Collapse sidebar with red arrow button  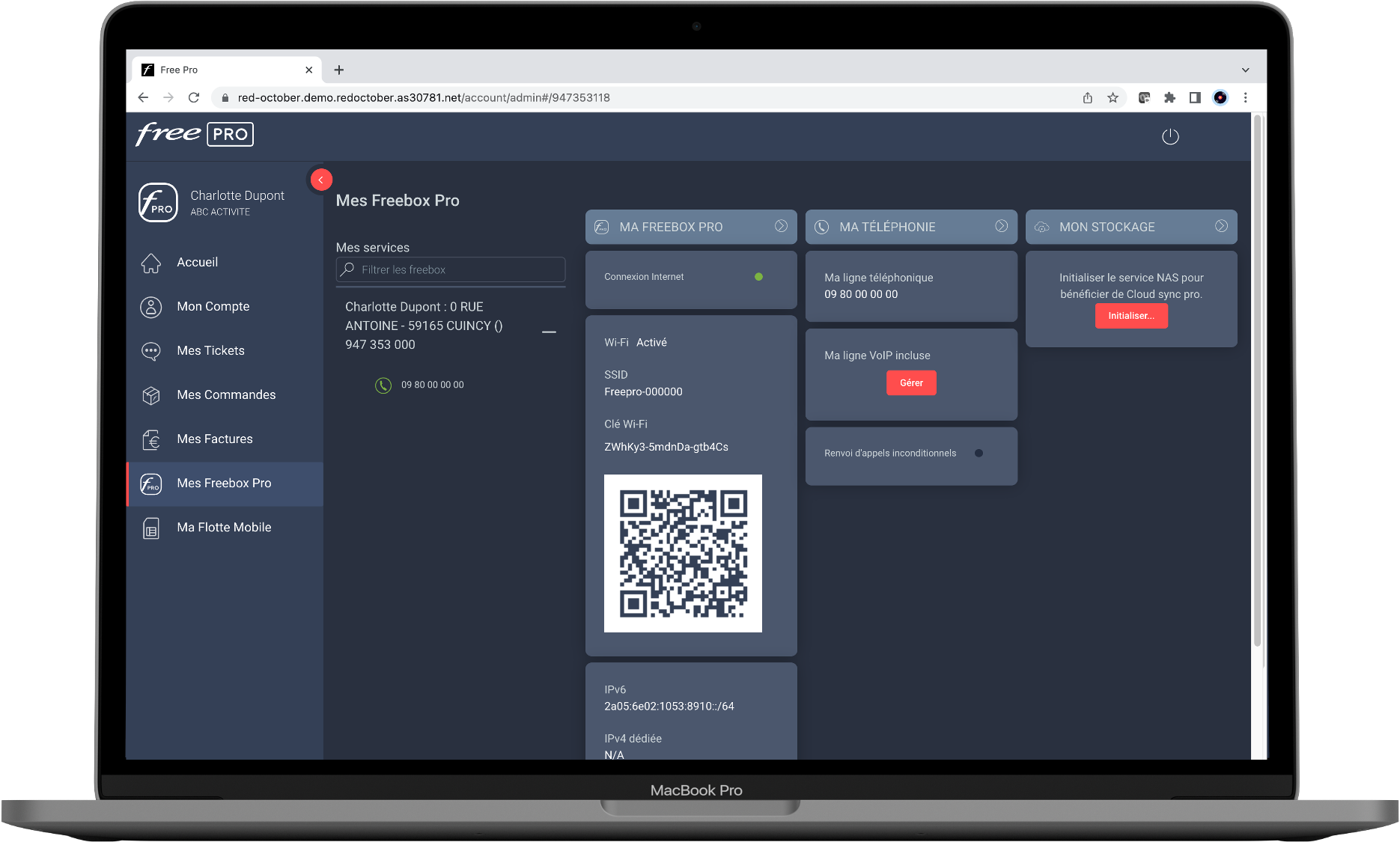(x=321, y=180)
